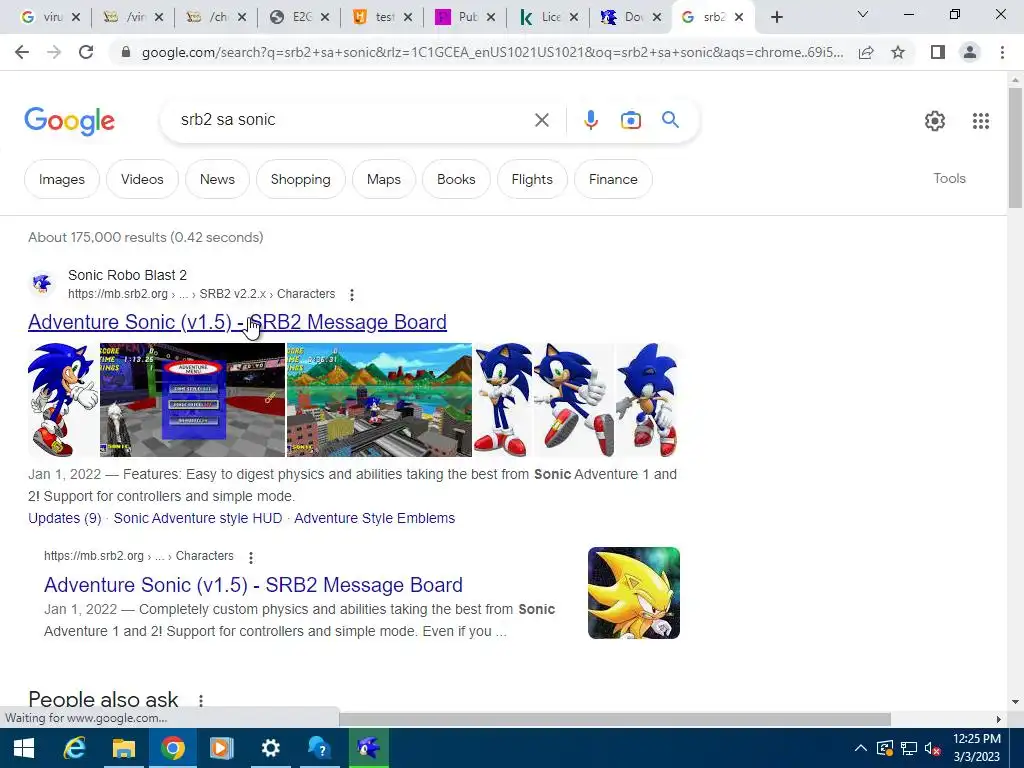The image size is (1024, 768).
Task: Open first Adventure Sonic (v1.5) result link
Action: (237, 322)
